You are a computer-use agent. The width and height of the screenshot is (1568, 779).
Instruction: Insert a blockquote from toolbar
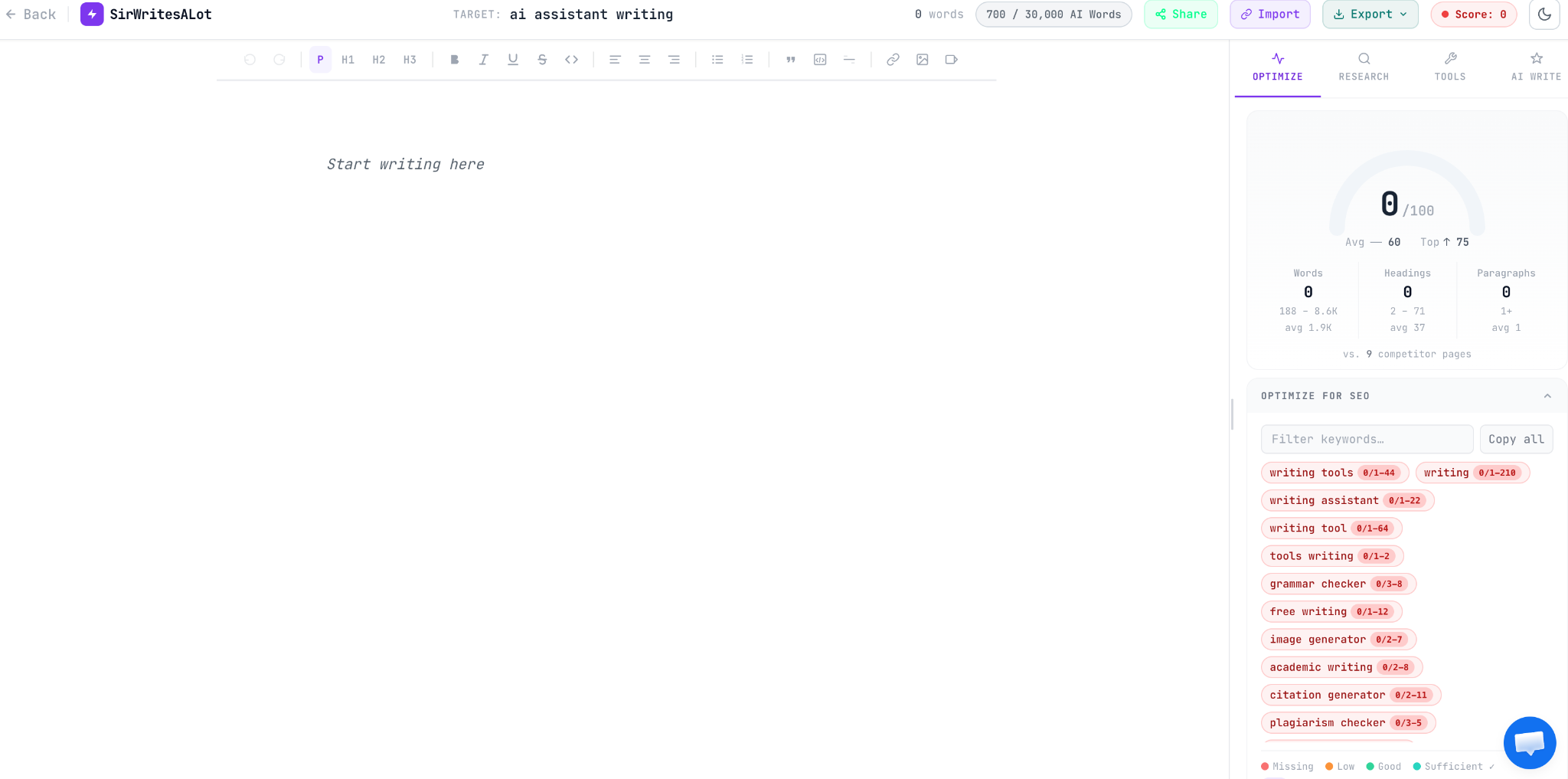791,60
